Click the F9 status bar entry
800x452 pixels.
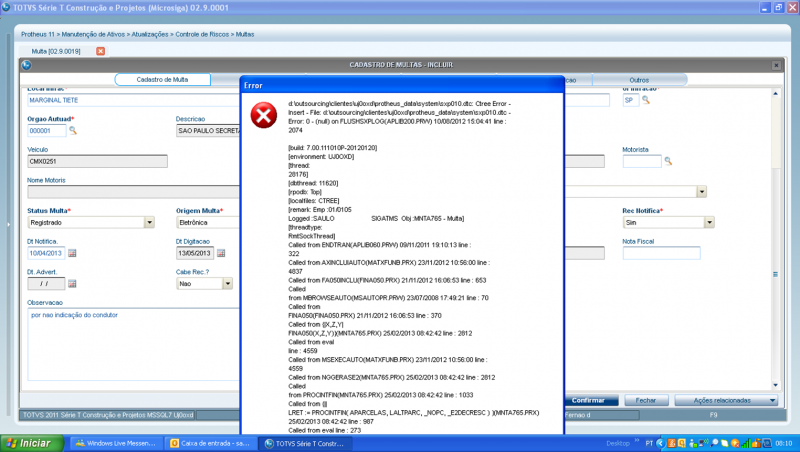713,415
